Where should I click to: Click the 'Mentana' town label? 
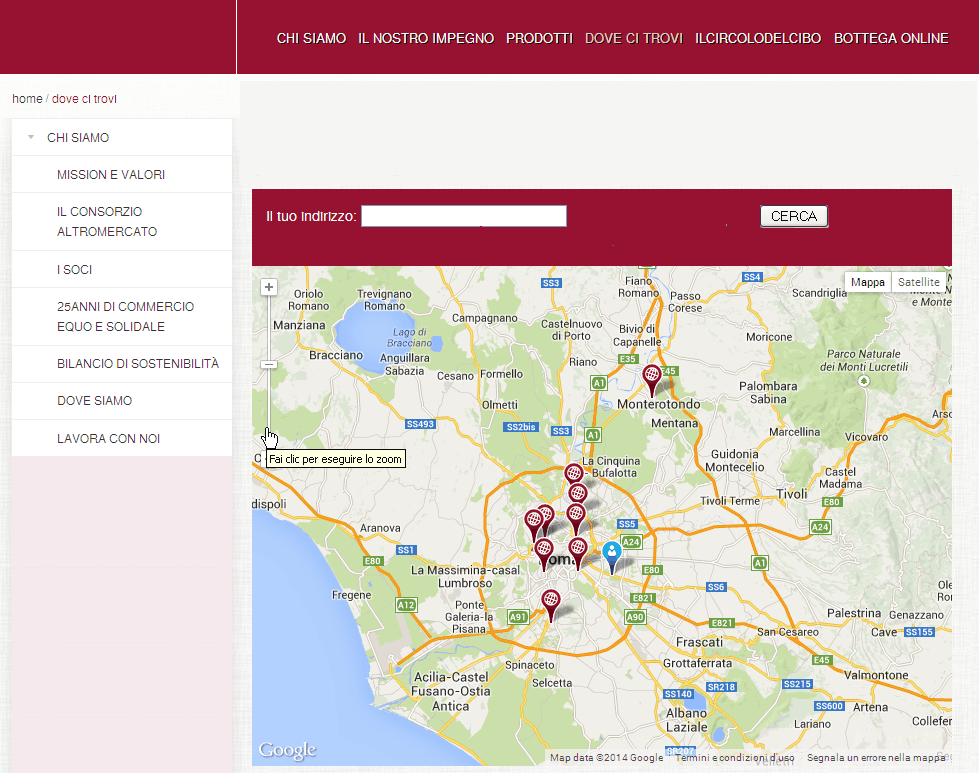(x=675, y=423)
